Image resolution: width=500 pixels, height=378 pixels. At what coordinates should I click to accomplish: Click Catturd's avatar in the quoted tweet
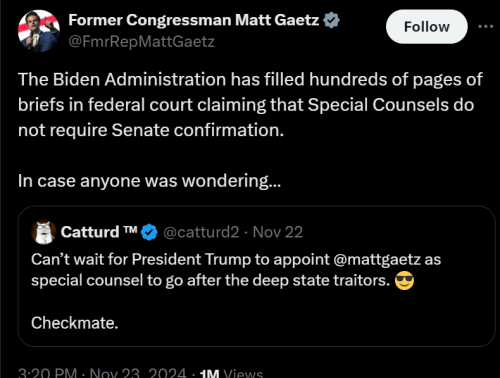tap(44, 232)
